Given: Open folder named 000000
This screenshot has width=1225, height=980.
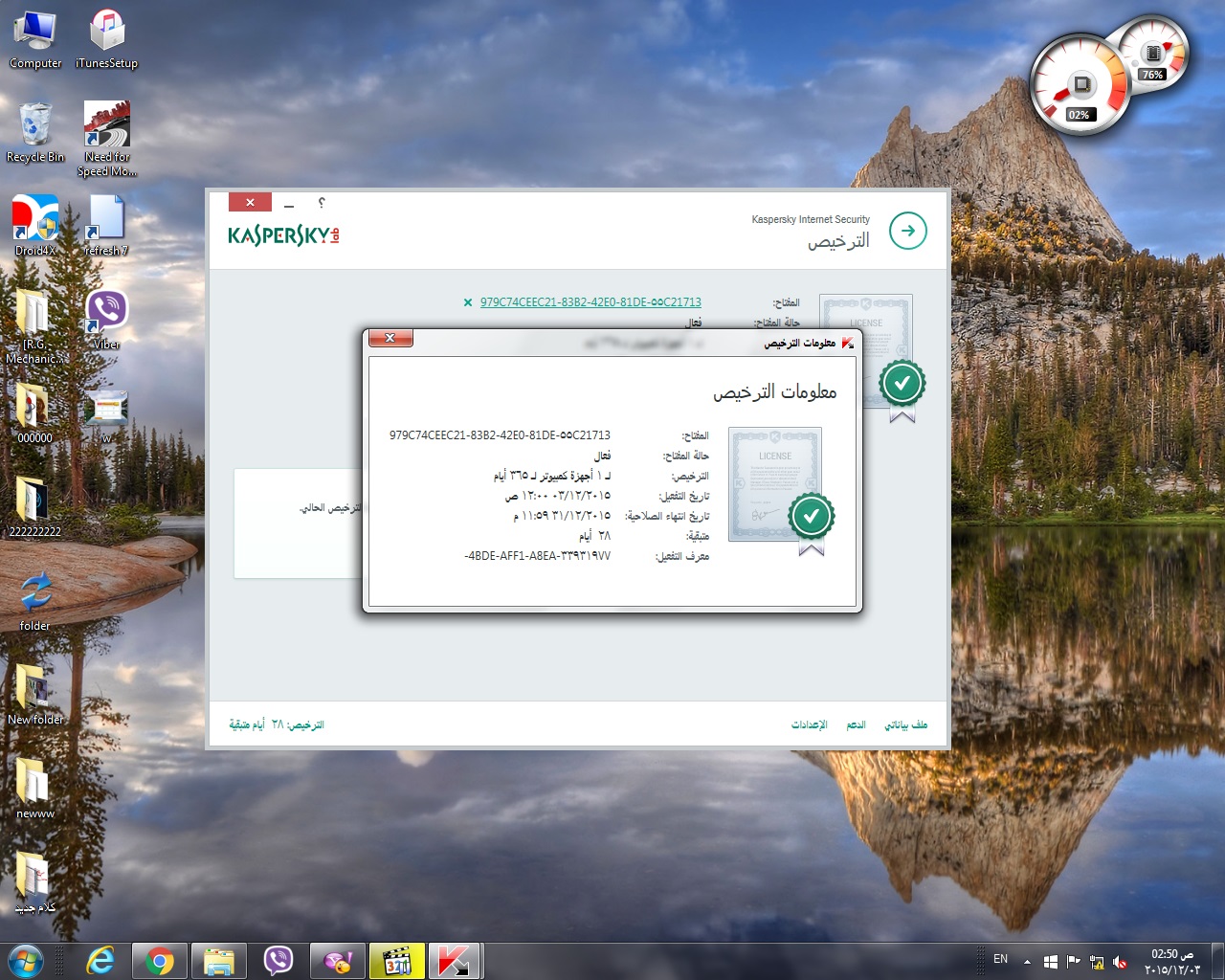Looking at the screenshot, I should point(35,413).
